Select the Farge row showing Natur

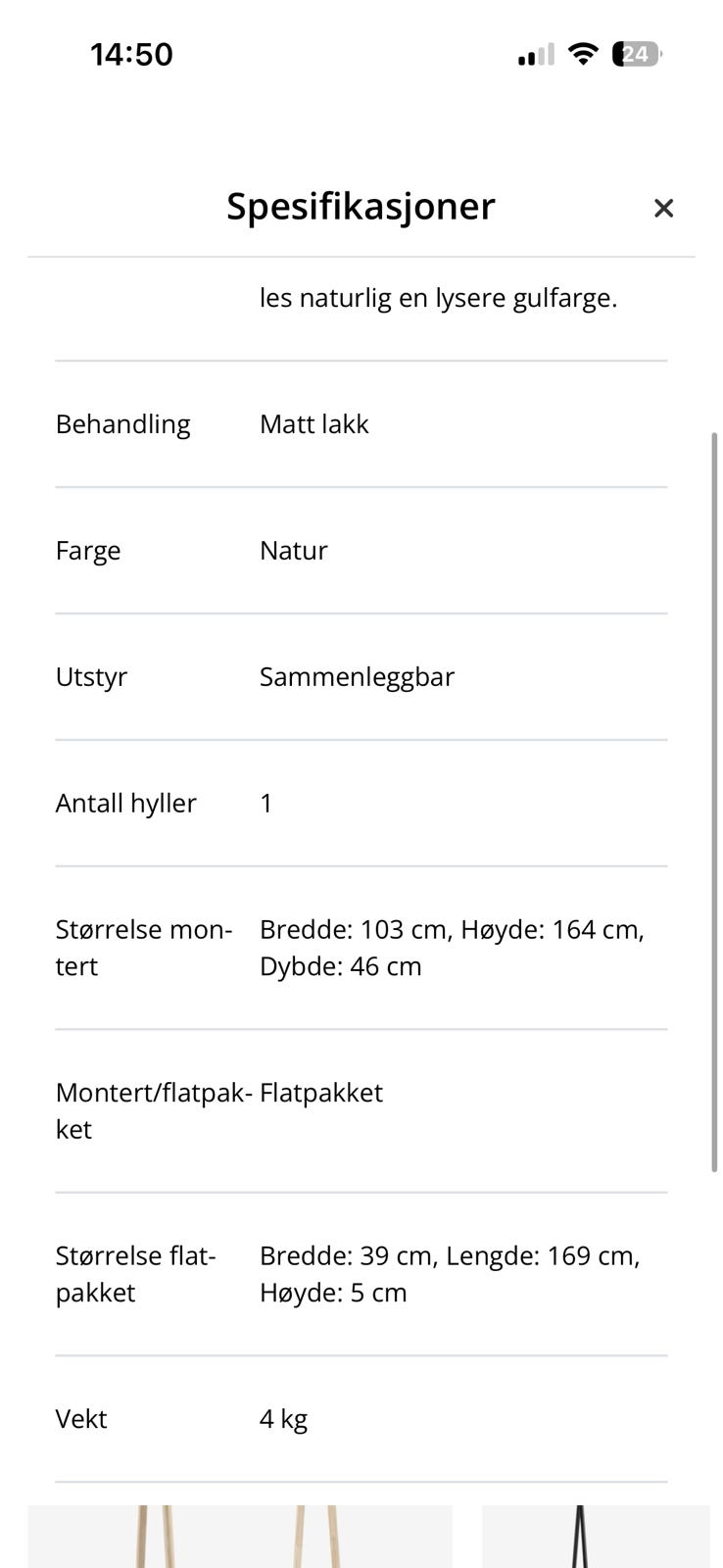tap(361, 551)
